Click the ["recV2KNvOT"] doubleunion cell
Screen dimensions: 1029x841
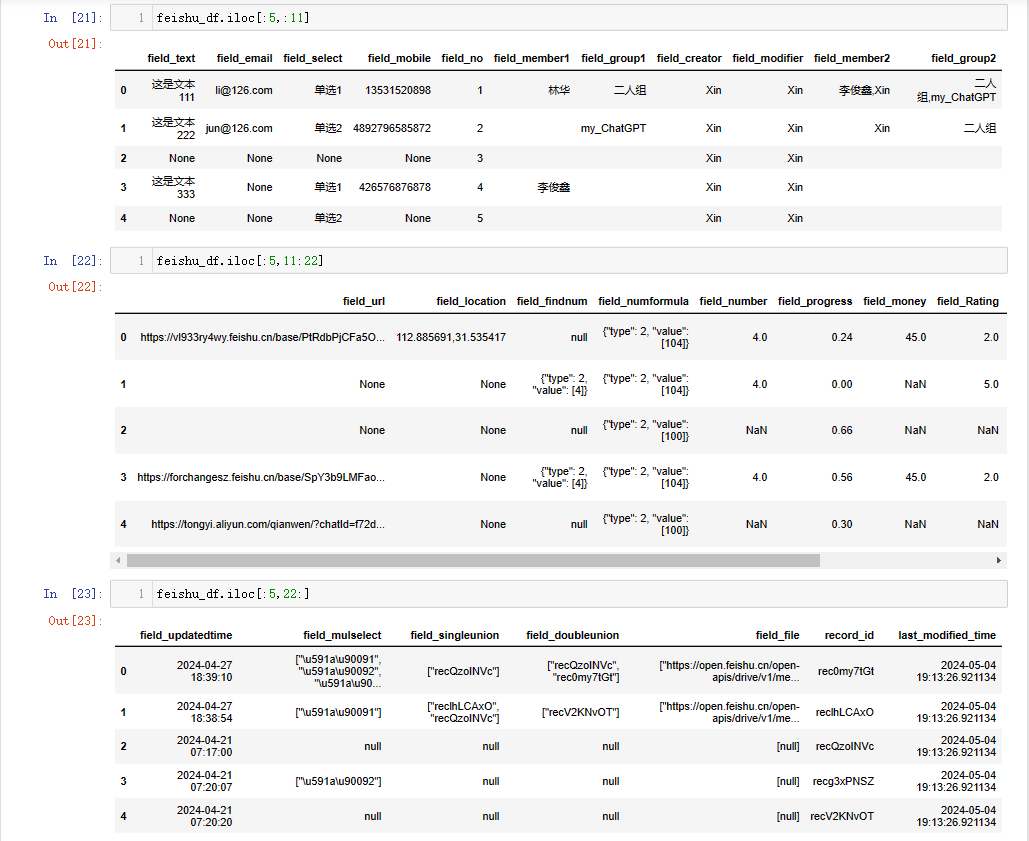click(x=580, y=712)
